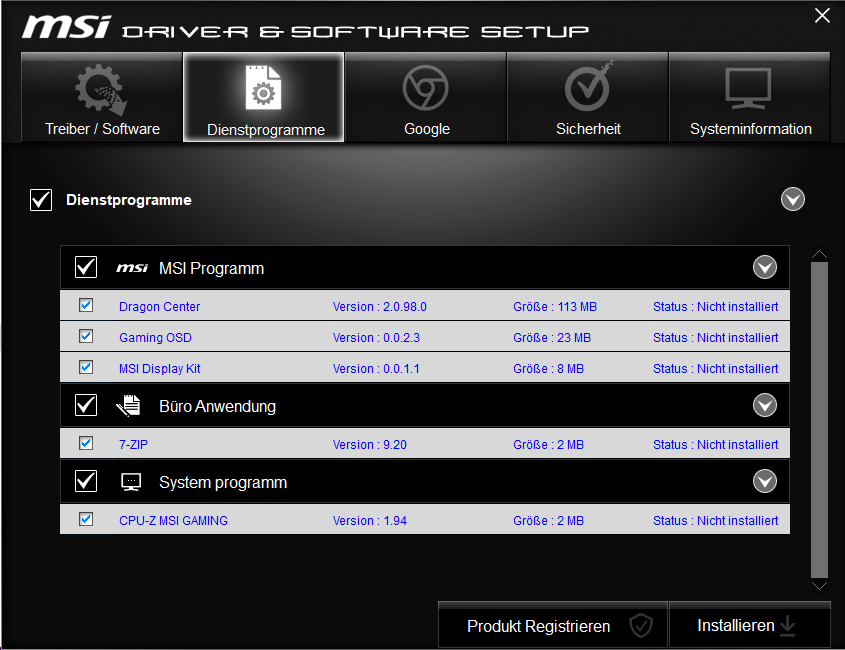Click Größe : 23 MB text
The width and height of the screenshot is (845, 650).
click(x=552, y=337)
